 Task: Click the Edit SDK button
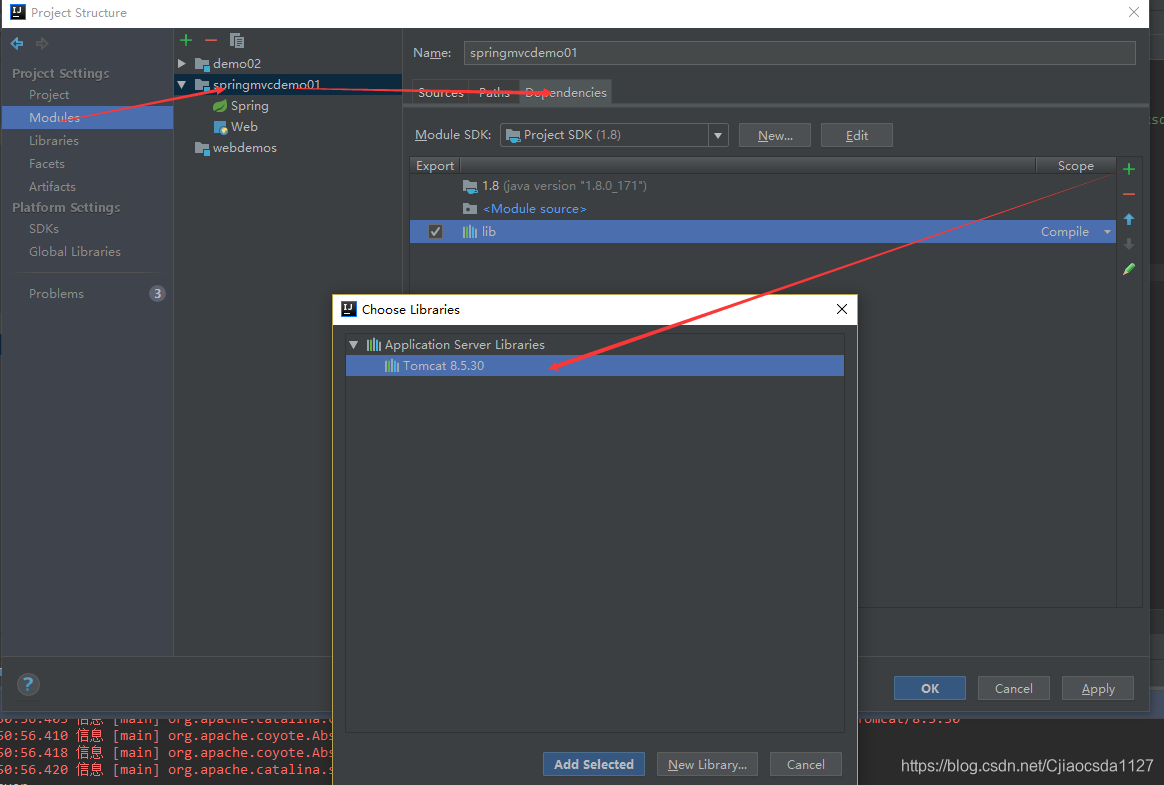coord(857,135)
